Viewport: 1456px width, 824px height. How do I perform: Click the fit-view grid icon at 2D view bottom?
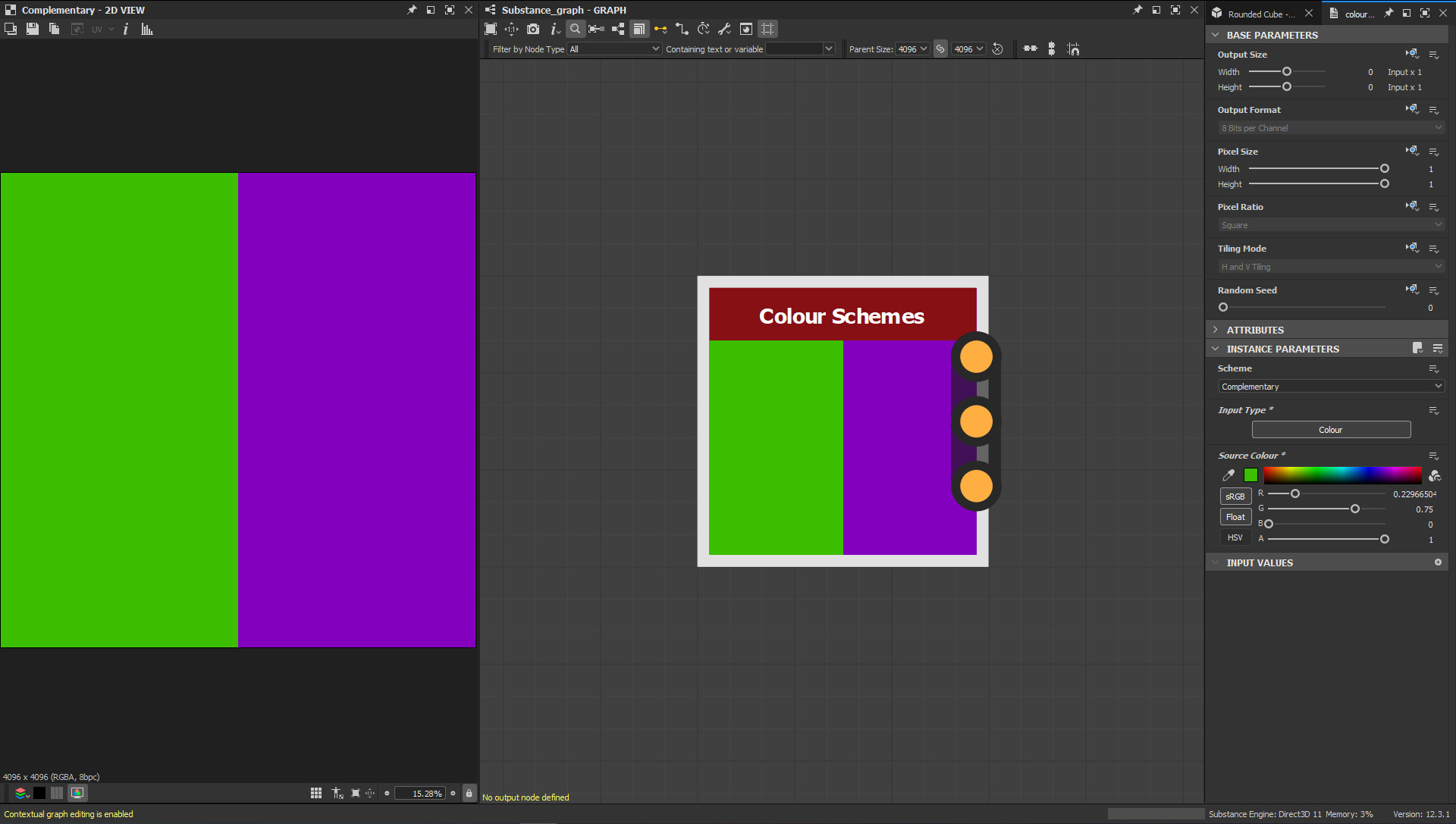pos(315,793)
